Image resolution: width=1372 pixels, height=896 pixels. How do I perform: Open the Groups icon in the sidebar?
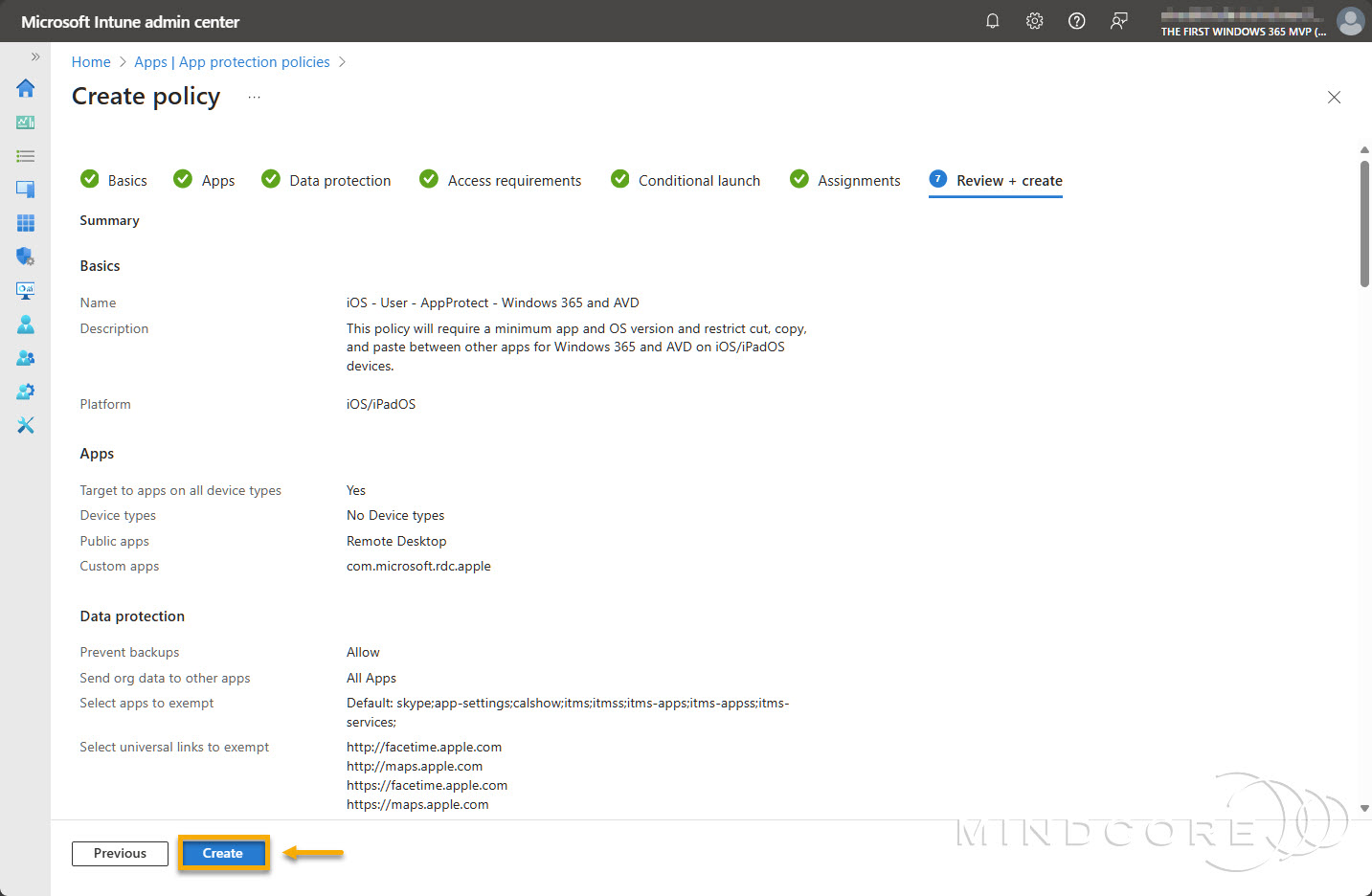point(25,357)
